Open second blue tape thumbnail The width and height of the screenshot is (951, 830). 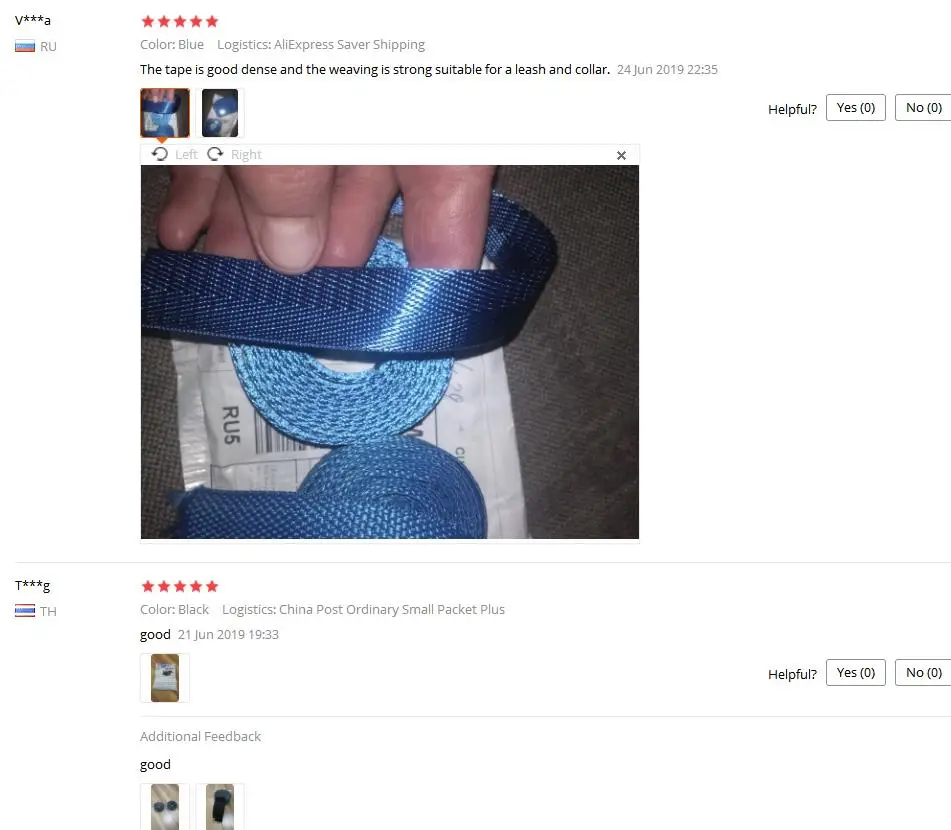pyautogui.click(x=220, y=113)
